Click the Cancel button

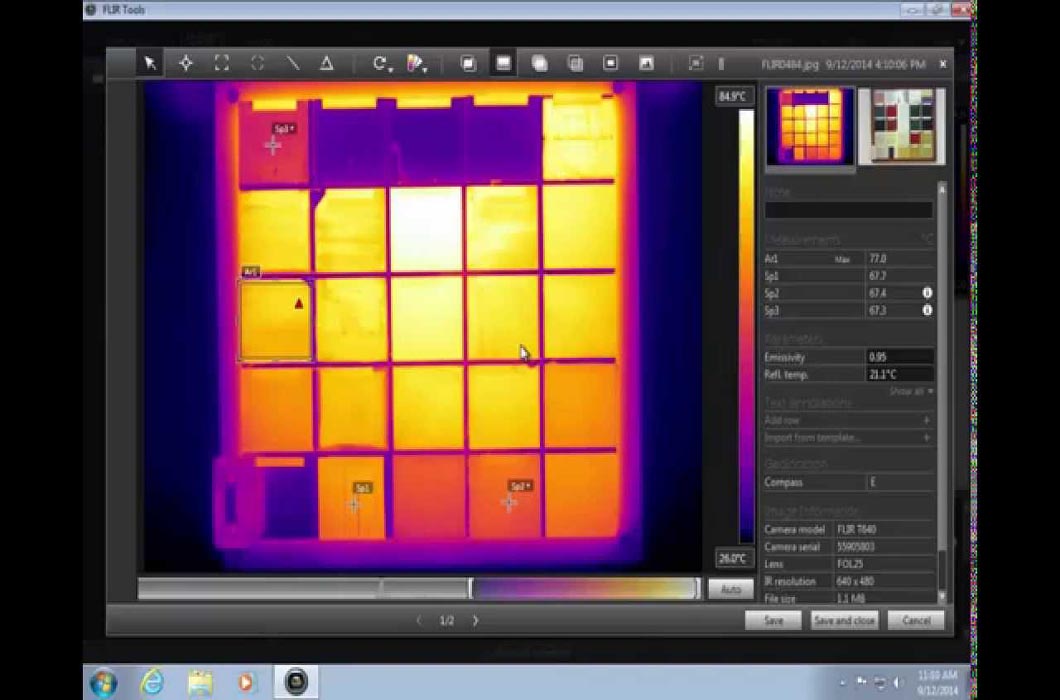[915, 620]
